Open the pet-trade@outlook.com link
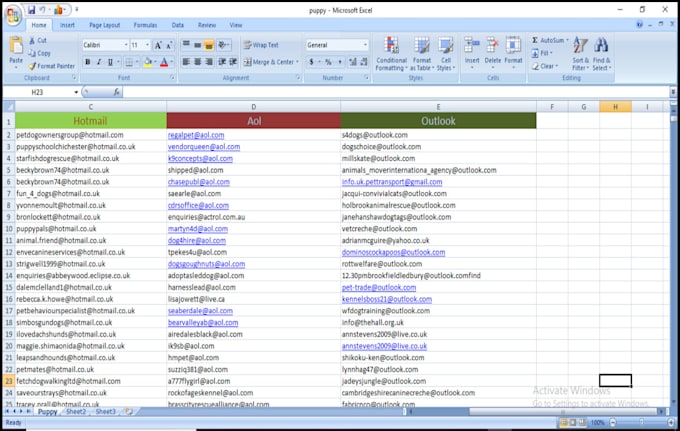 click(x=379, y=287)
